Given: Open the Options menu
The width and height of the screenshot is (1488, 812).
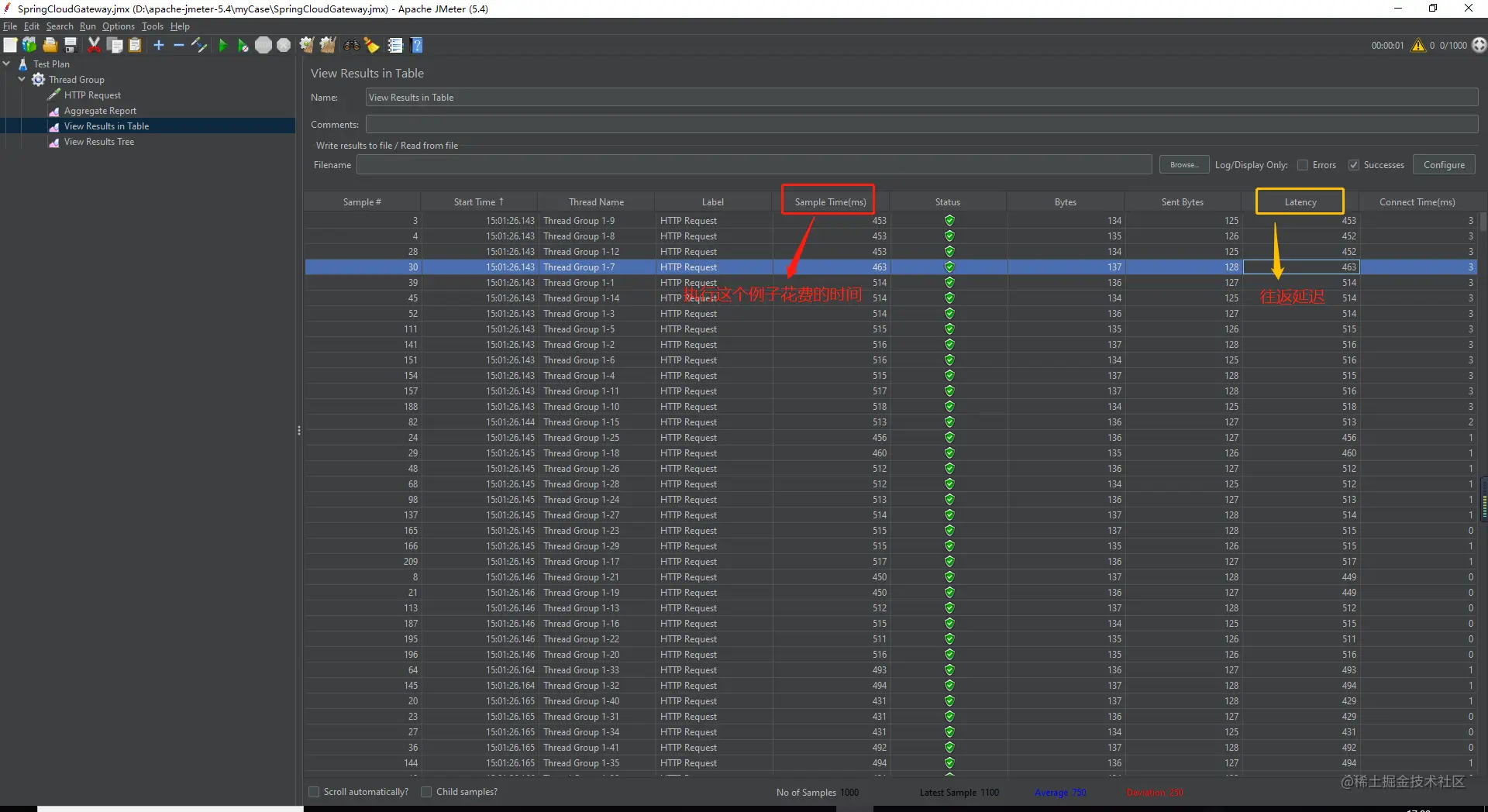Looking at the screenshot, I should coord(119,26).
